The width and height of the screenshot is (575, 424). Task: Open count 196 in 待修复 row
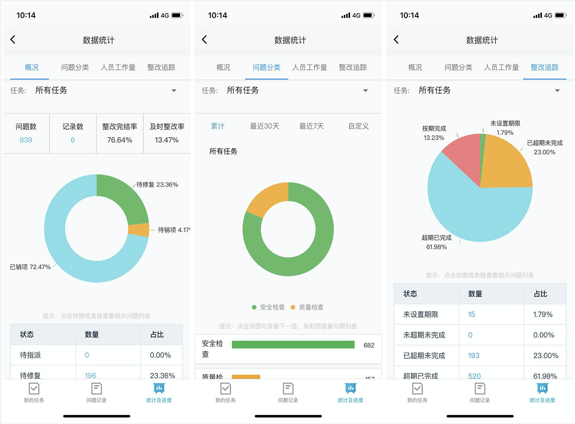coord(90,376)
